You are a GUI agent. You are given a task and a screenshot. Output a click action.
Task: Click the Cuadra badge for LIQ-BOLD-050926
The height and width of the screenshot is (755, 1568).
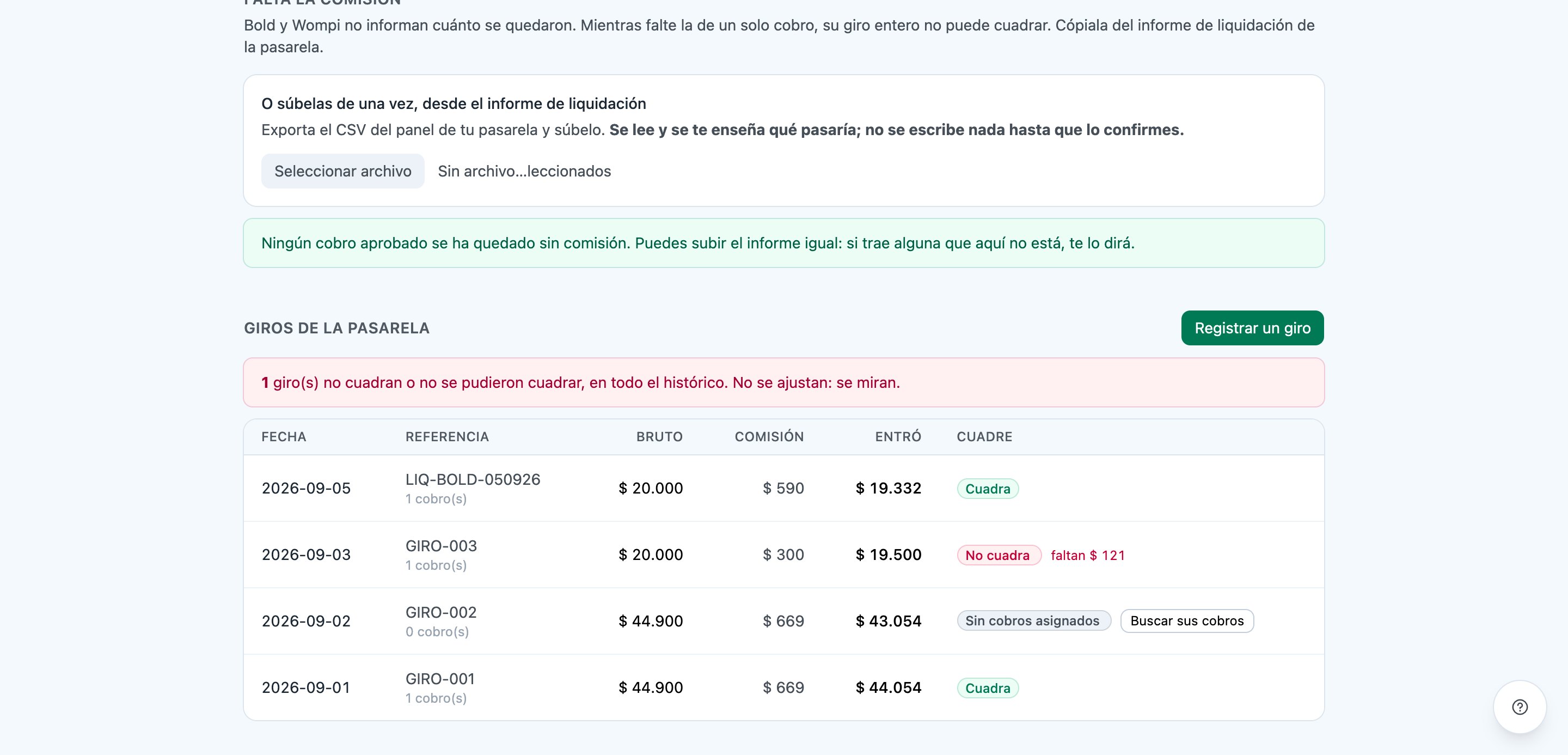(x=987, y=489)
